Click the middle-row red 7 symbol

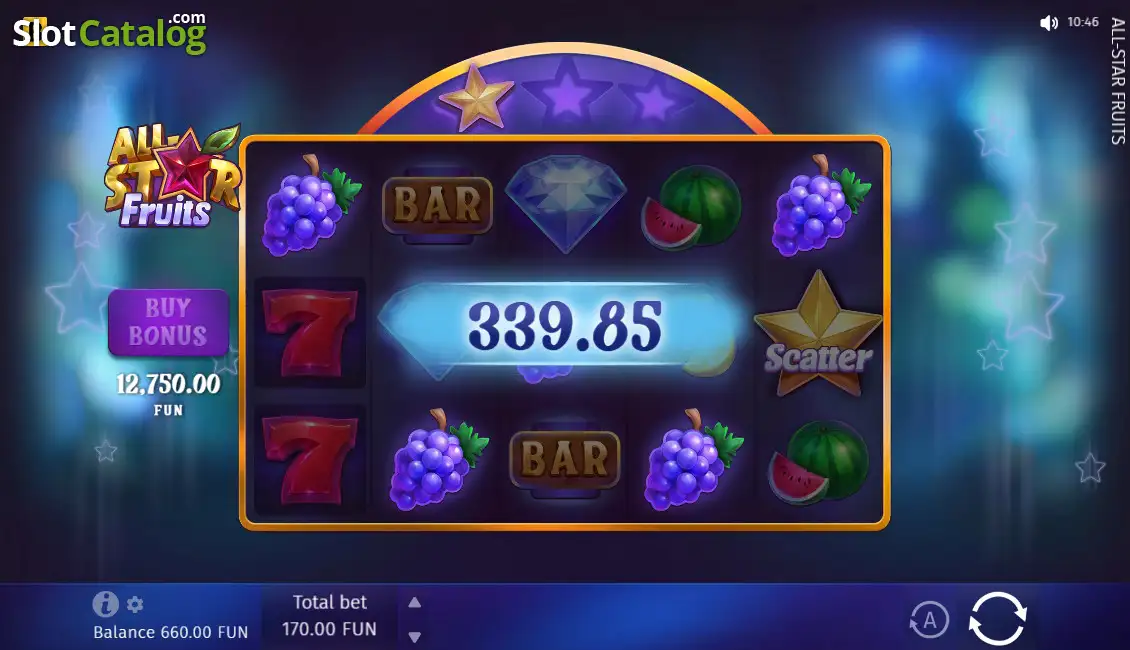310,333
